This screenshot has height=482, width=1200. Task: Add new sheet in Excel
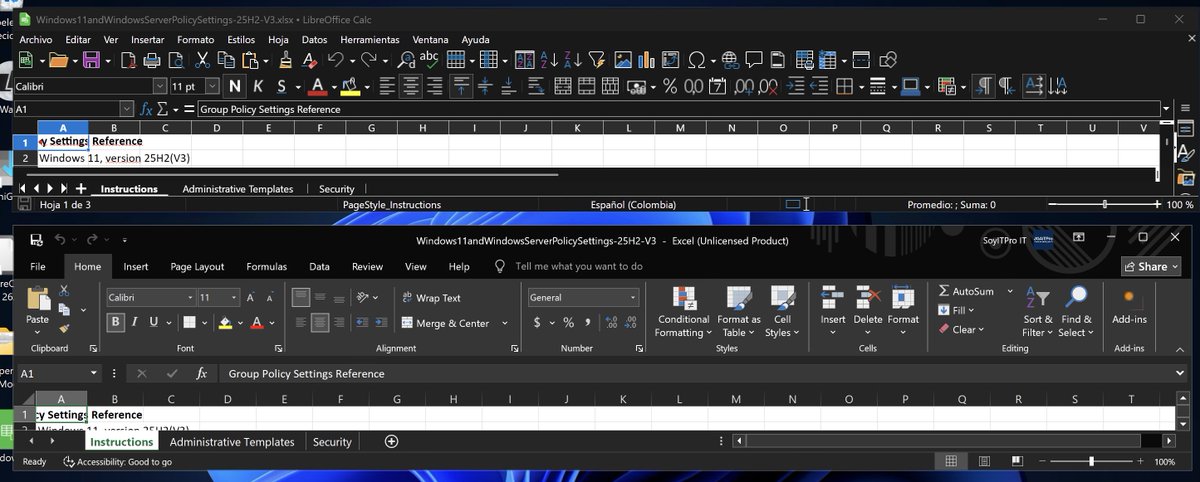pyautogui.click(x=391, y=441)
